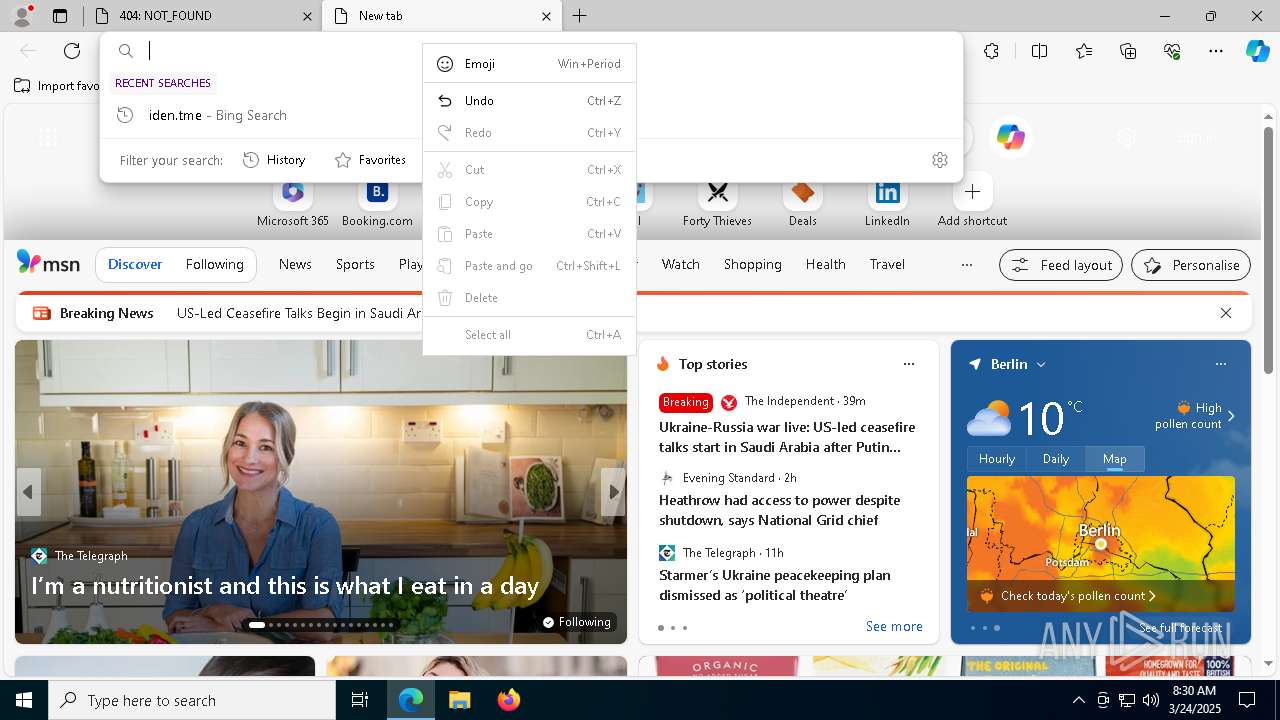This screenshot has width=1280, height=720.
Task: Open the Favorites star toolbar icon
Action: click(1084, 51)
